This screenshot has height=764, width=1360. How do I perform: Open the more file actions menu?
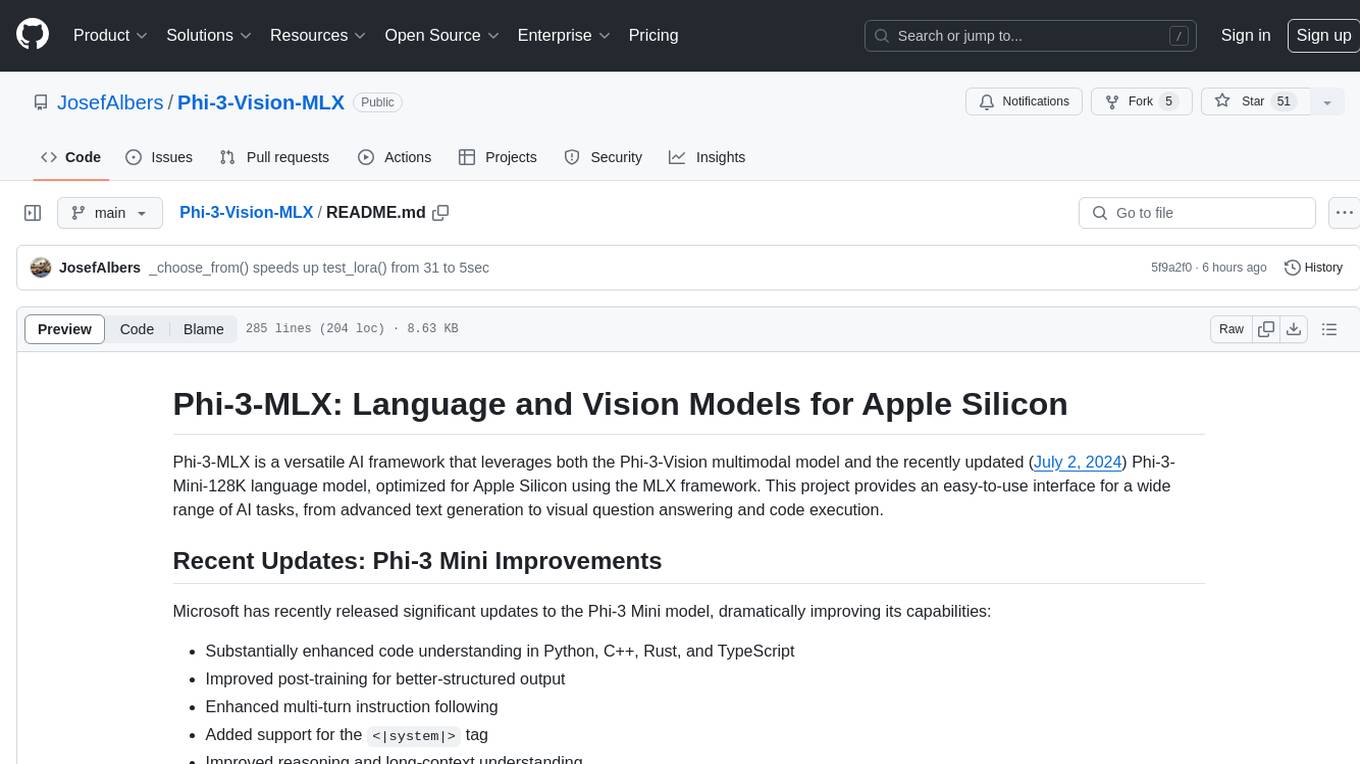click(1344, 213)
